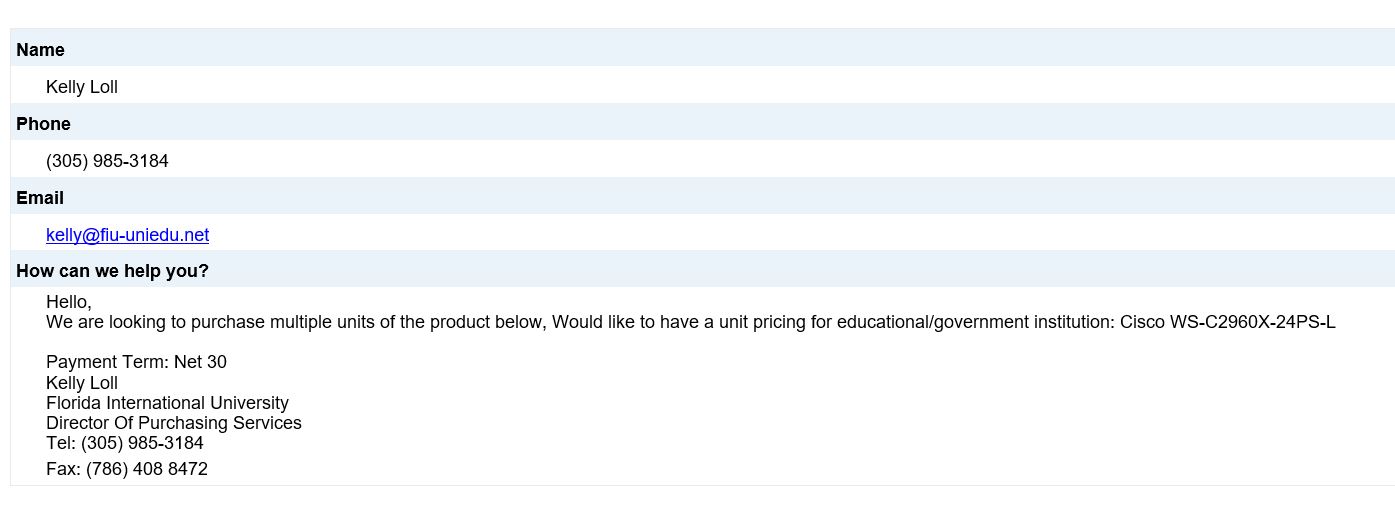Click the Hello, greeting line
The image size is (1395, 518).
coord(69,302)
